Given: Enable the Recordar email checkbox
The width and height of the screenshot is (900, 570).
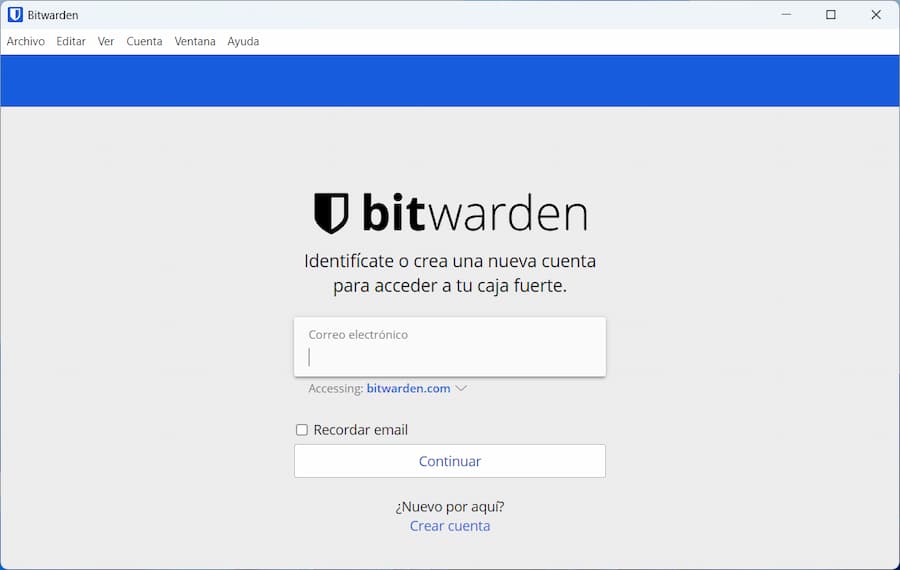Looking at the screenshot, I should click(x=302, y=430).
